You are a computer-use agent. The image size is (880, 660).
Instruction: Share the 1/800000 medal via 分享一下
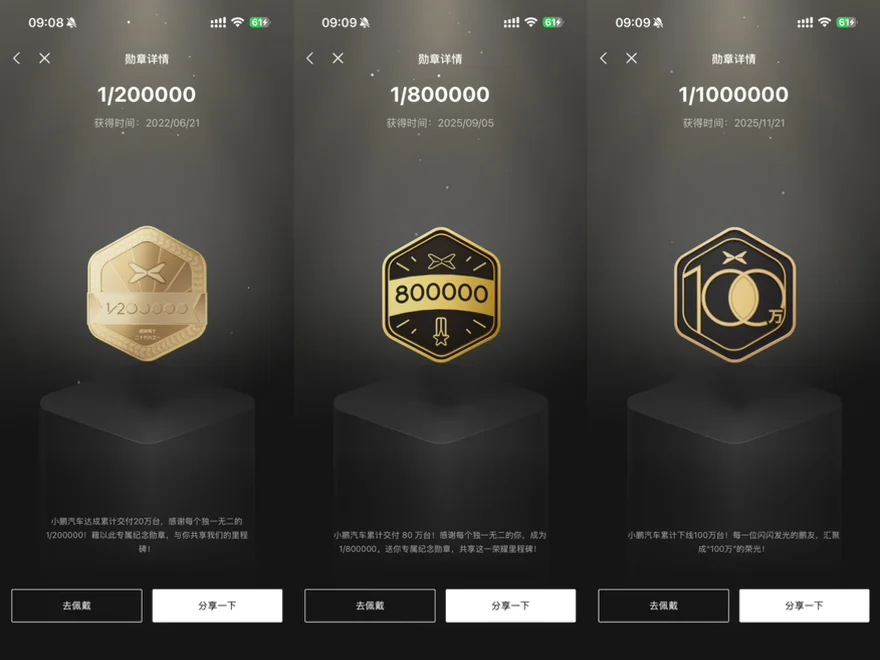click(x=511, y=606)
